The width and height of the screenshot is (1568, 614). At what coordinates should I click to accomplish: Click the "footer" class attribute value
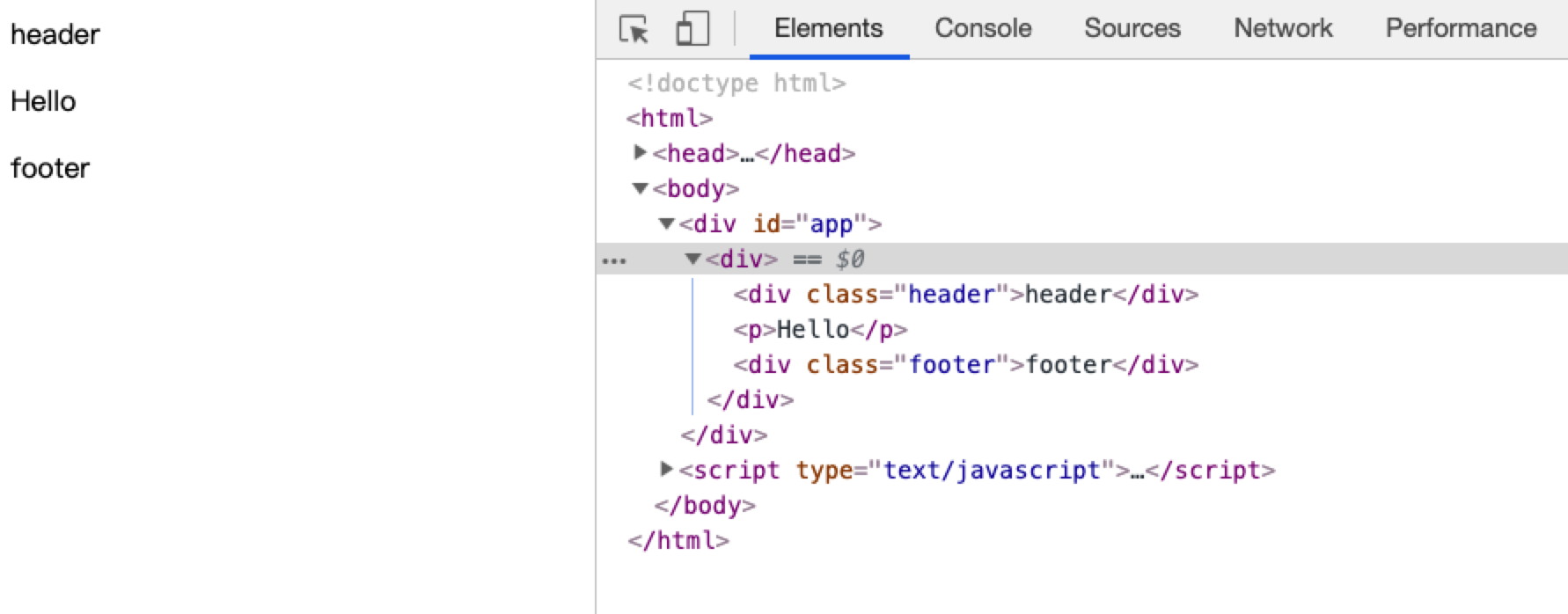951,364
